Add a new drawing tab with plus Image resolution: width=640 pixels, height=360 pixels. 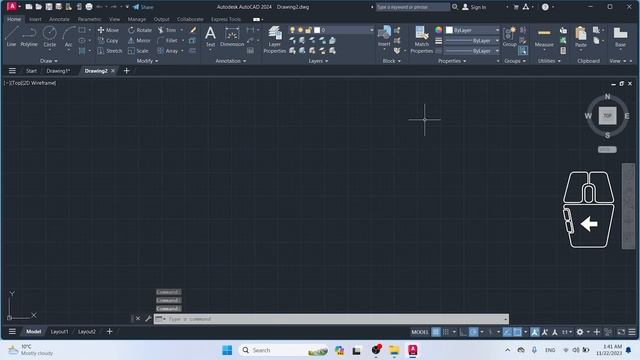(x=127, y=71)
